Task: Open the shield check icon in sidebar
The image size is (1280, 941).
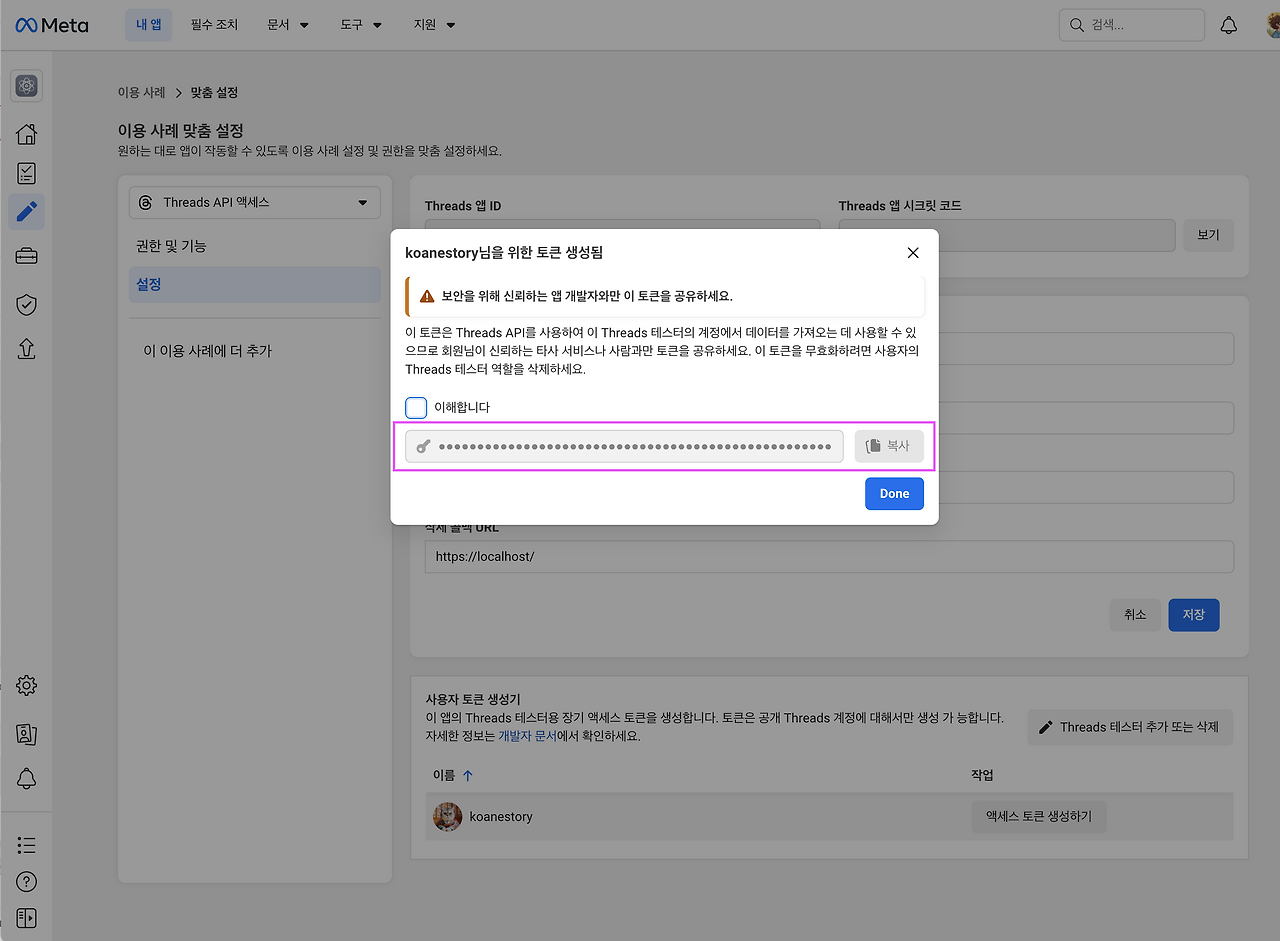Action: pyautogui.click(x=27, y=305)
